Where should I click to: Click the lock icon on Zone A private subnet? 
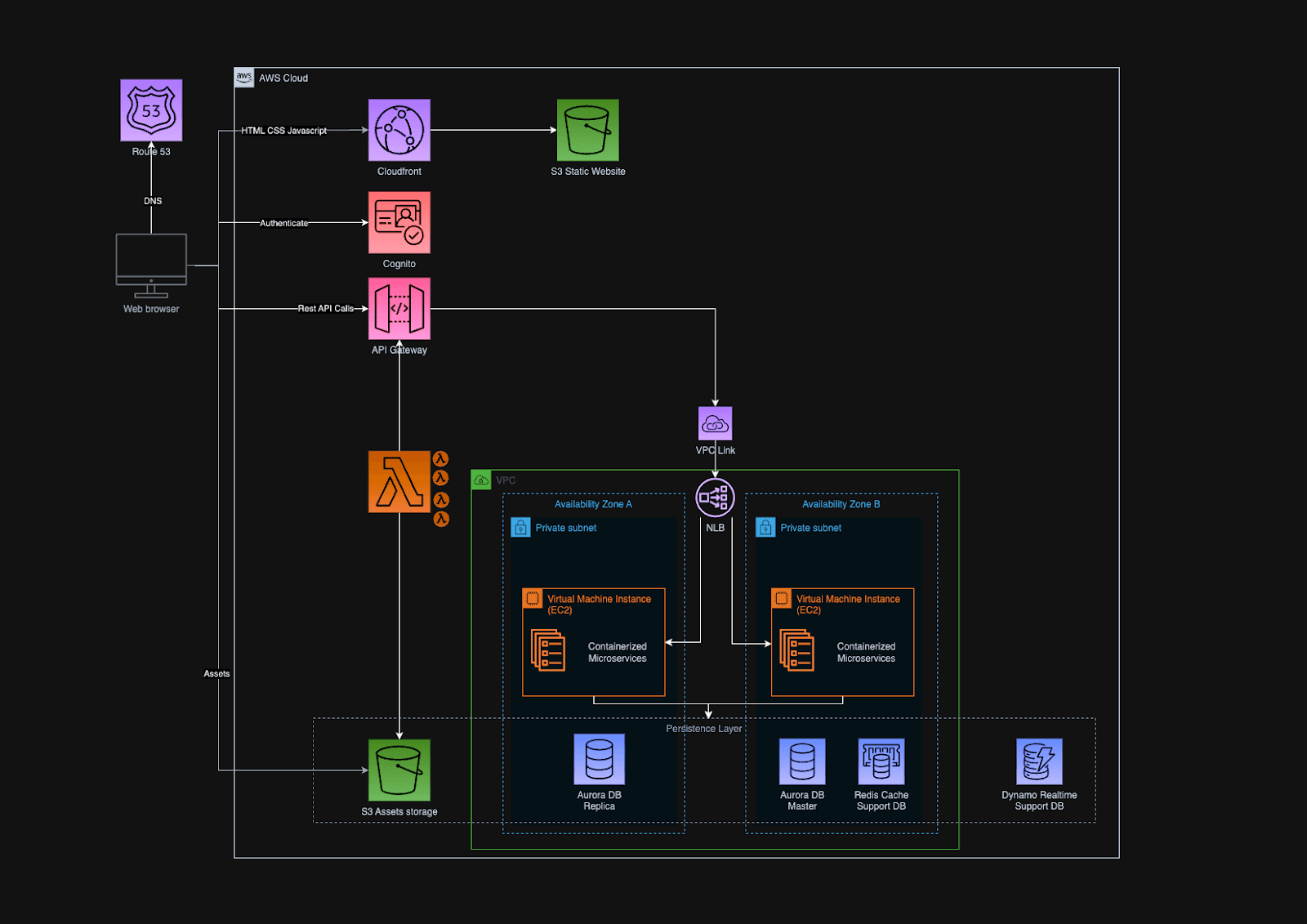tap(520, 527)
